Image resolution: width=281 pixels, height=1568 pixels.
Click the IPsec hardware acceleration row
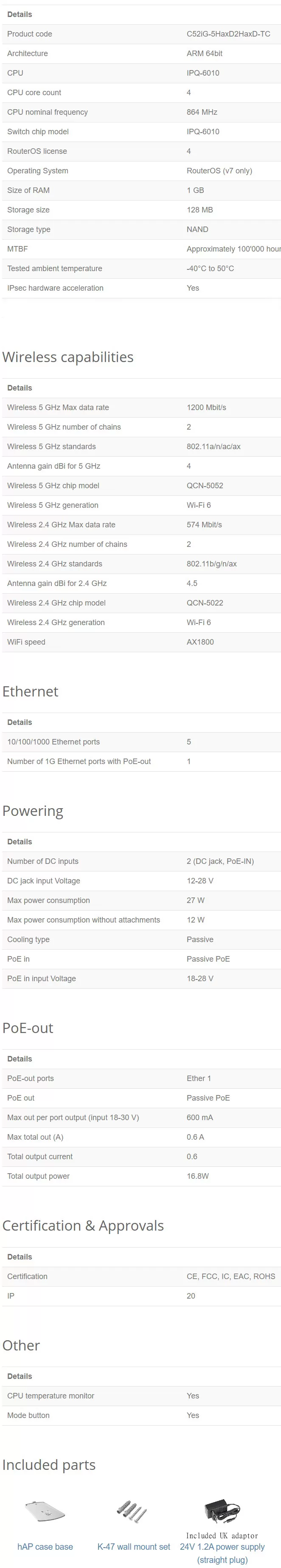pyautogui.click(x=142, y=288)
